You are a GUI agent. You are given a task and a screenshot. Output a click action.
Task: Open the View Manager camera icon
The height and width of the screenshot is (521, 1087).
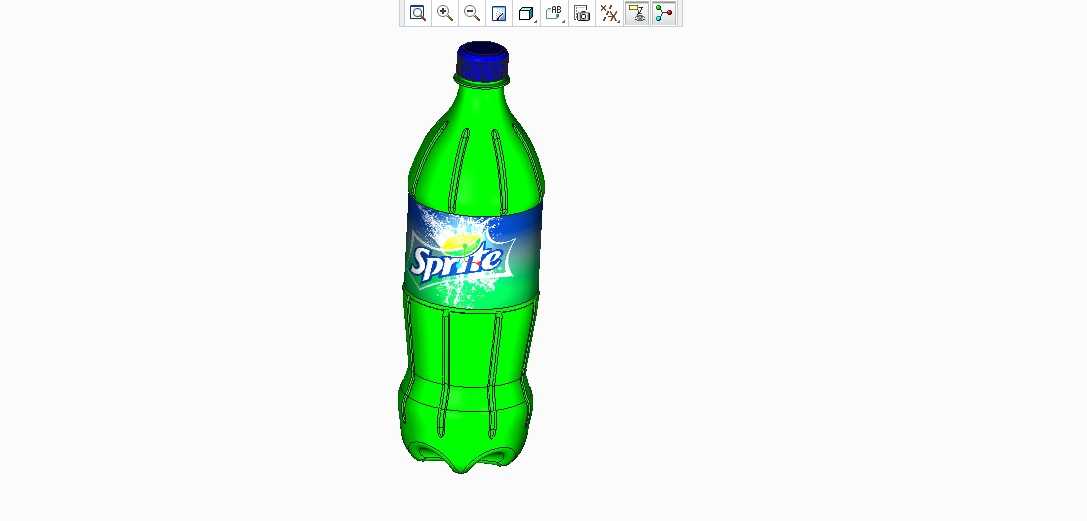[582, 13]
